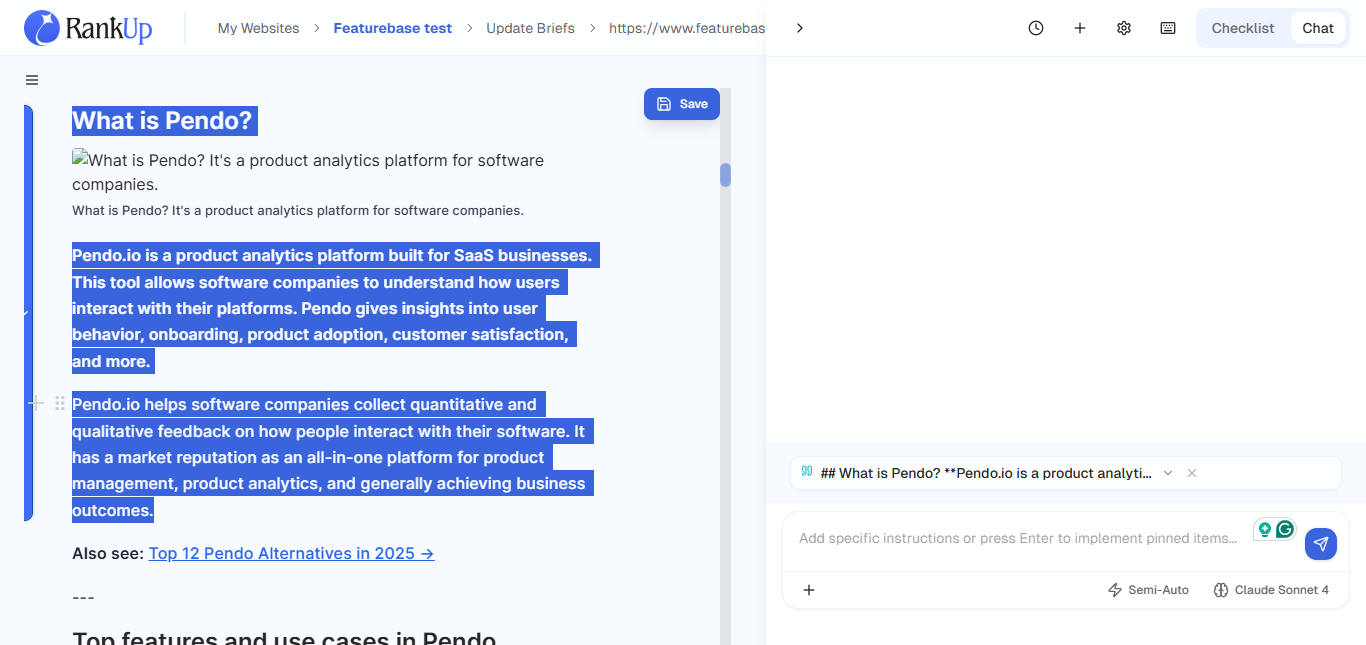Viewport: 1366px width, 645px height.
Task: Click the RankUp logo
Action: [x=88, y=28]
